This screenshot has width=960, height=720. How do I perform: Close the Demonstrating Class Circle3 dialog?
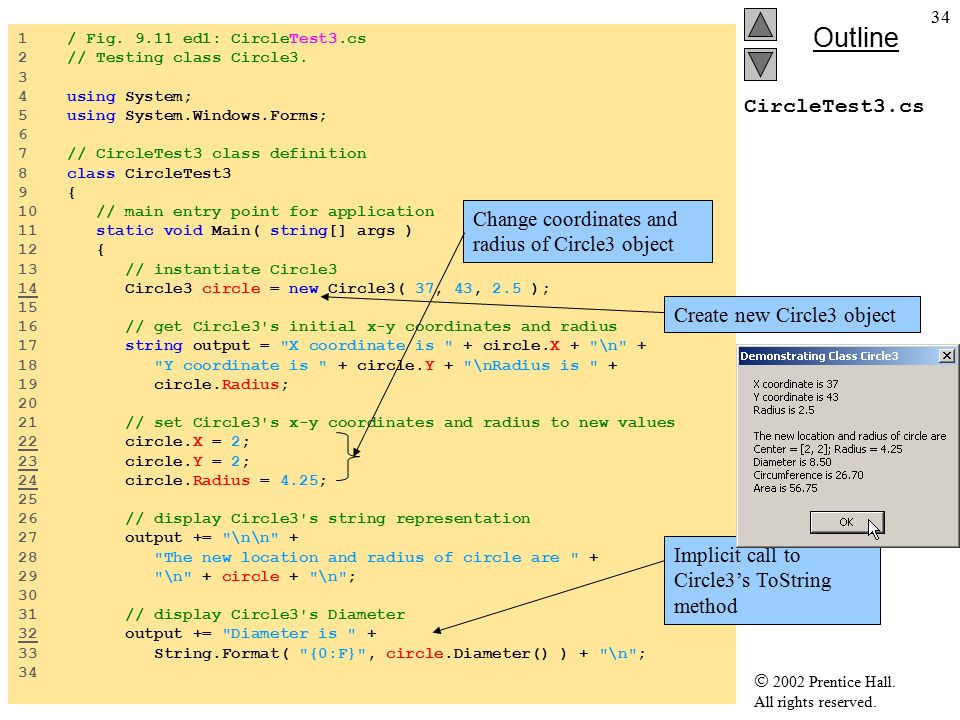point(947,356)
